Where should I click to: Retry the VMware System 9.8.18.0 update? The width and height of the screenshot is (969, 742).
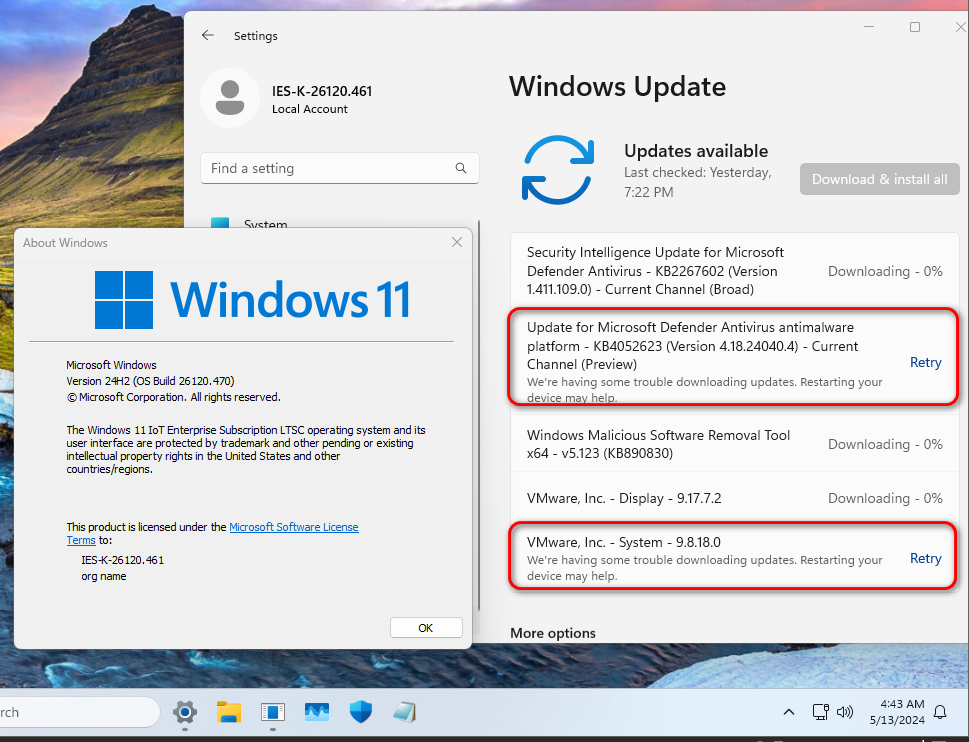(925, 558)
